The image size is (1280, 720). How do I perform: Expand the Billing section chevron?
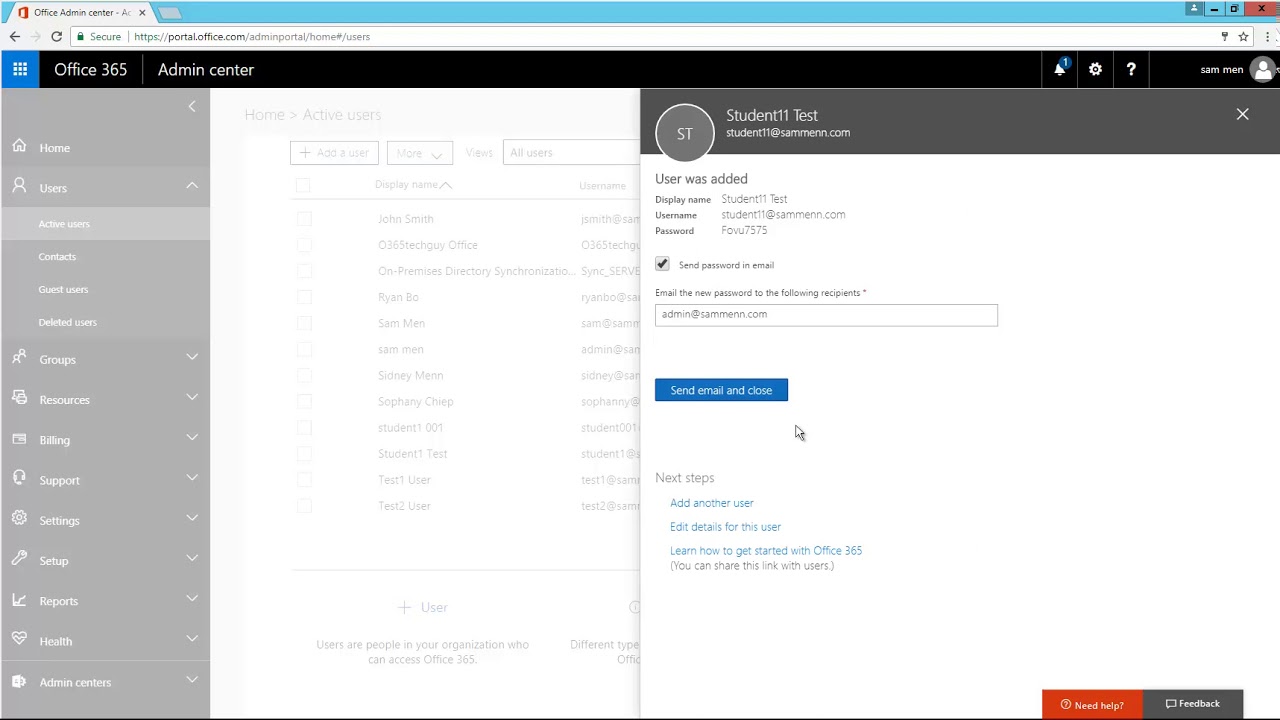(x=192, y=439)
